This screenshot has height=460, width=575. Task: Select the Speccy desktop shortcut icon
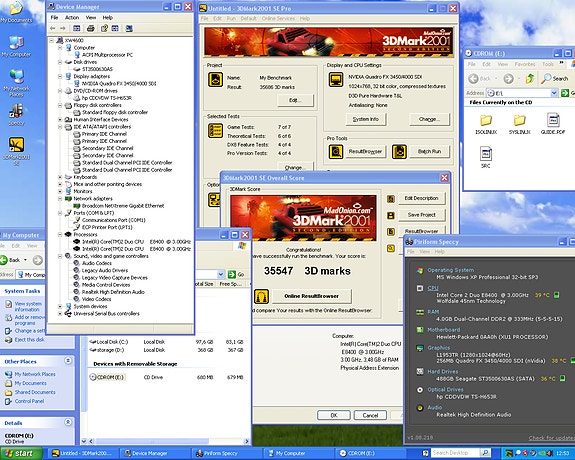point(16,115)
